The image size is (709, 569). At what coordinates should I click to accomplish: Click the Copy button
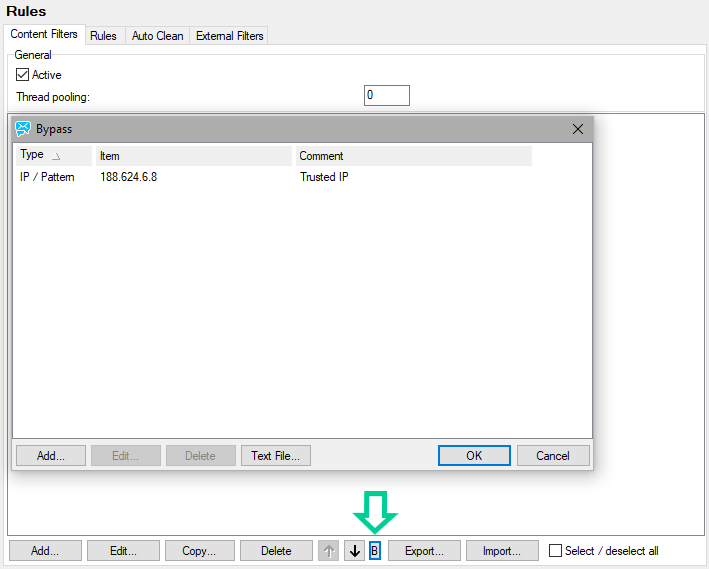tap(199, 550)
